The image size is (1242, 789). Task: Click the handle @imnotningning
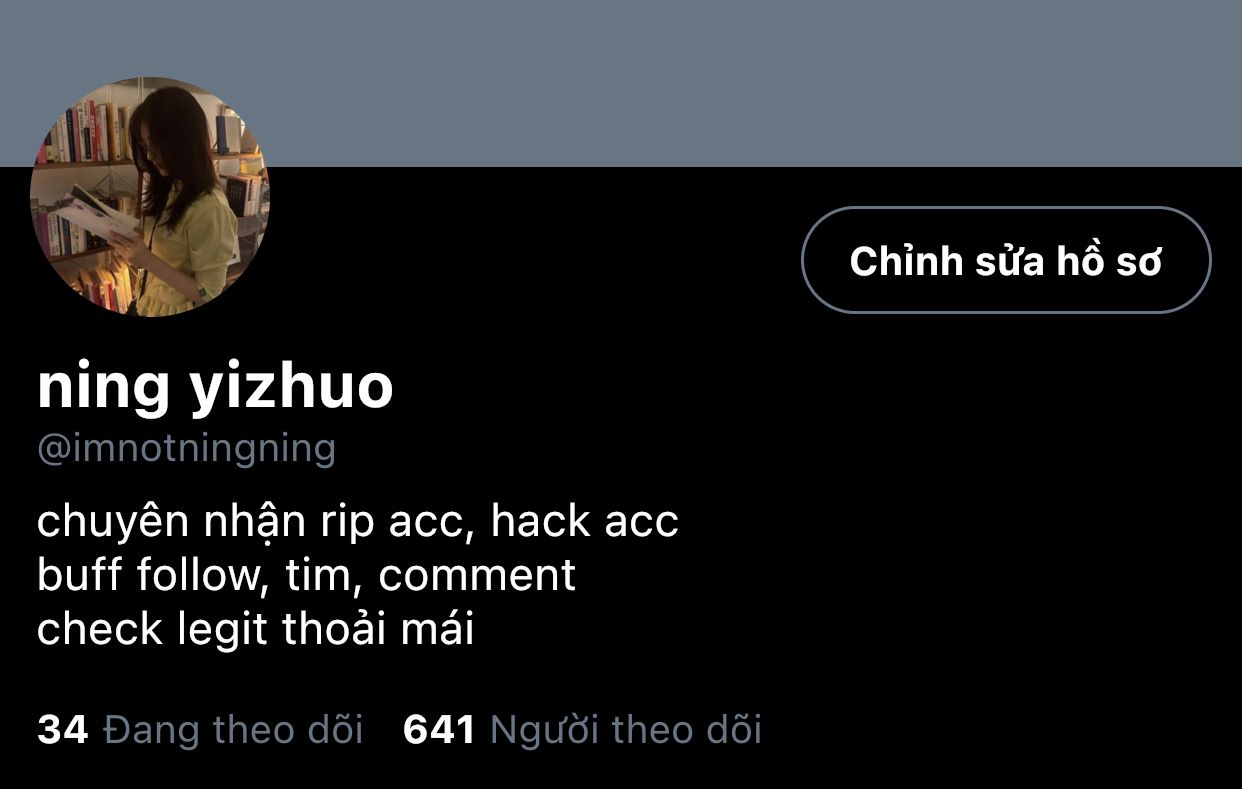[186, 448]
